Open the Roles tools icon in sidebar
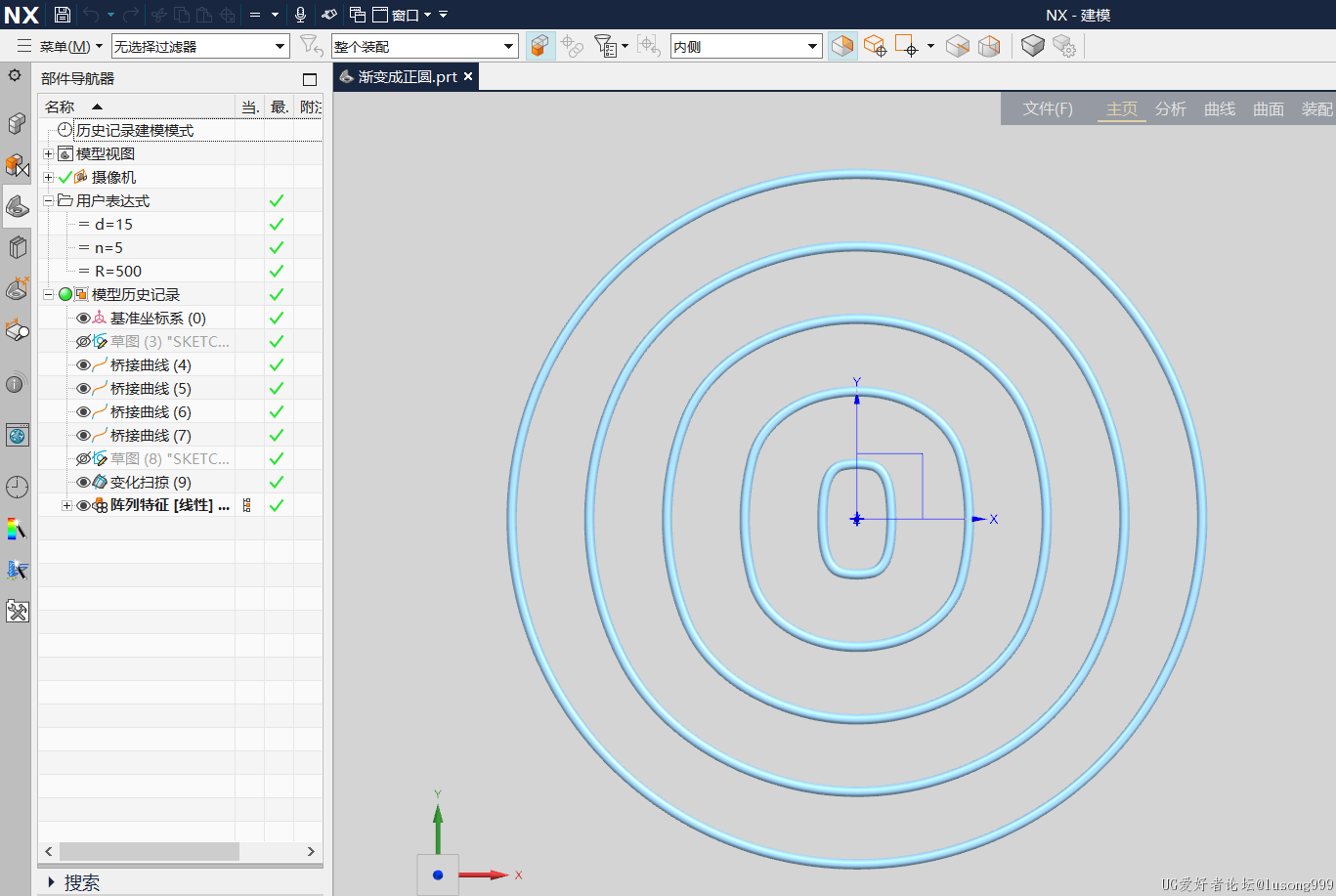This screenshot has height=896, width=1336. [x=17, y=612]
